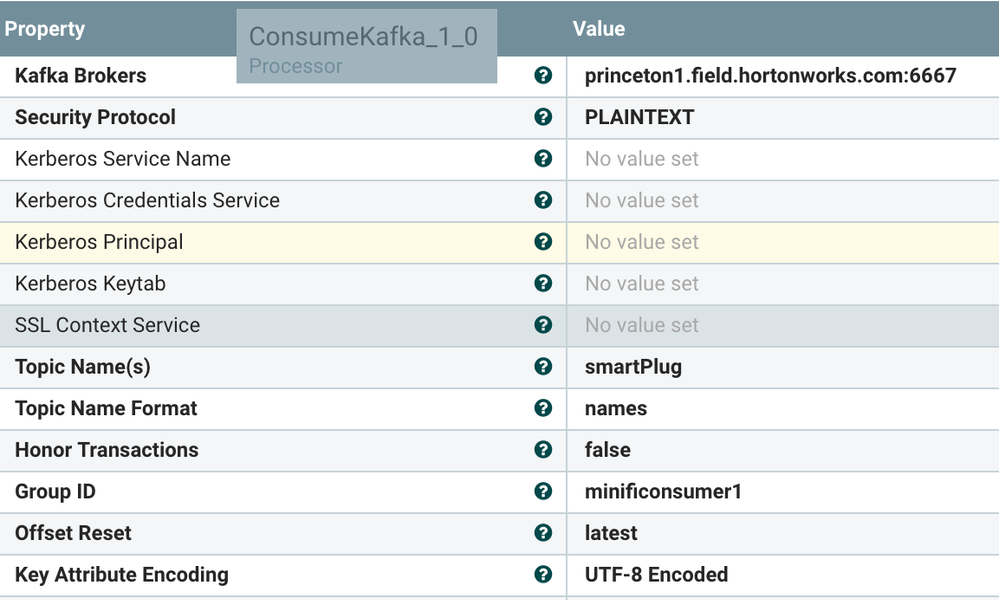This screenshot has height=600, width=999.
Task: Click the Honor Transactions help icon
Action: coord(543,450)
